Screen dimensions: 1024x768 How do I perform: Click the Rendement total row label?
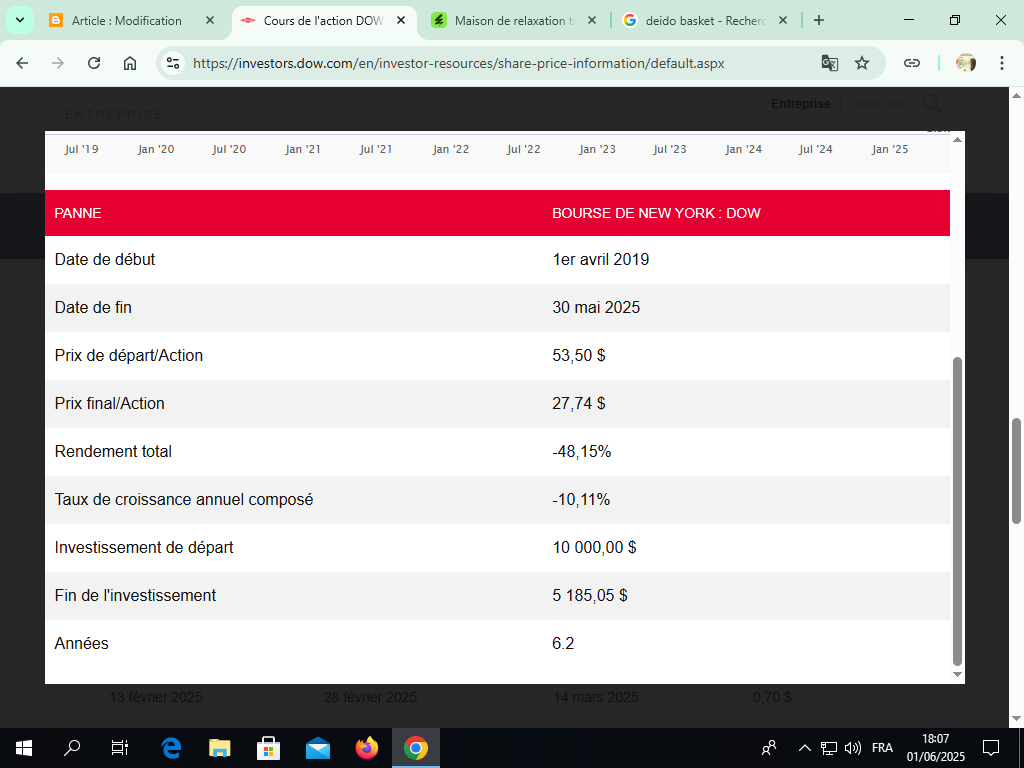(x=113, y=451)
